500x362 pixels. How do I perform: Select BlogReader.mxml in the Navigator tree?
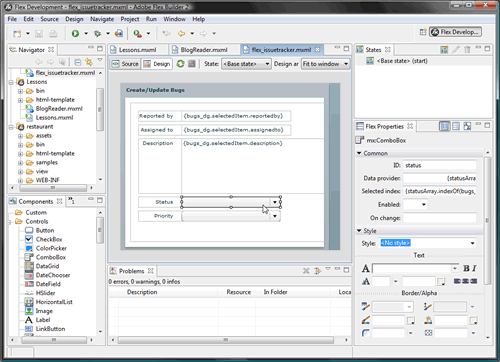[x=59, y=108]
